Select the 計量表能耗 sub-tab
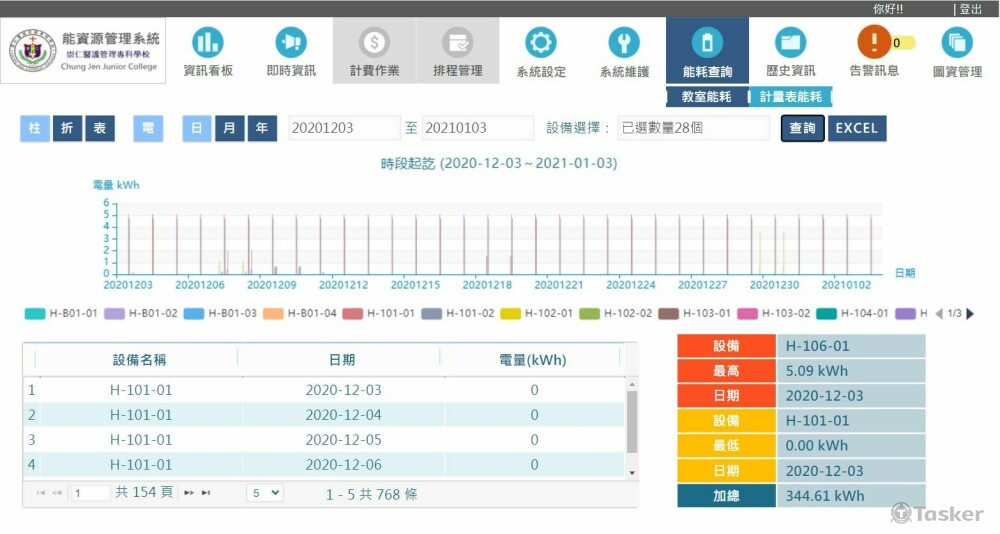Screen dimensions: 1000x534 click(790, 97)
